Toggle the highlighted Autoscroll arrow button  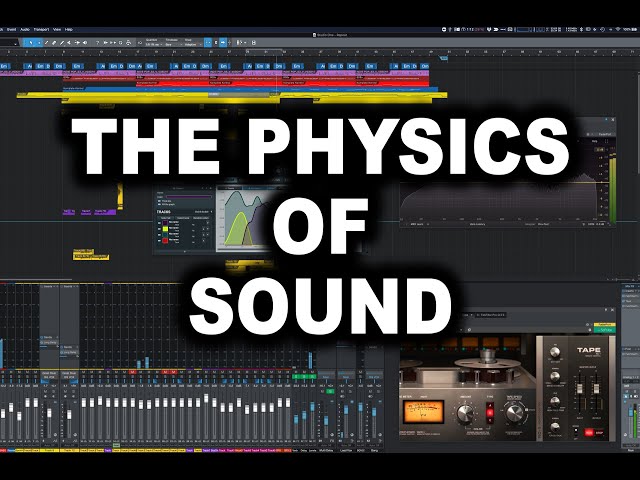(223, 42)
